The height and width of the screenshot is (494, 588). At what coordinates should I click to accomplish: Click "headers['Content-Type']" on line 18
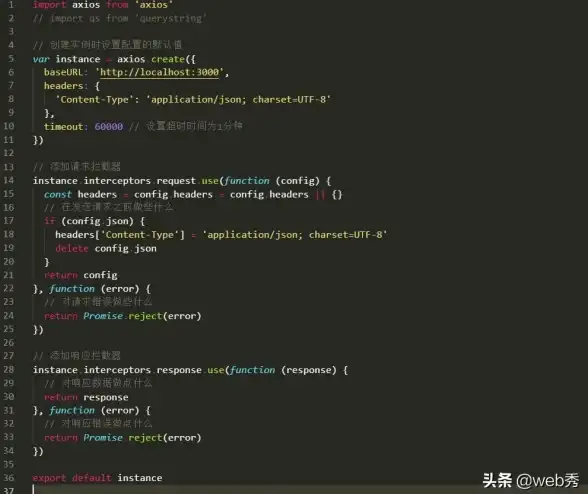click(x=120, y=235)
